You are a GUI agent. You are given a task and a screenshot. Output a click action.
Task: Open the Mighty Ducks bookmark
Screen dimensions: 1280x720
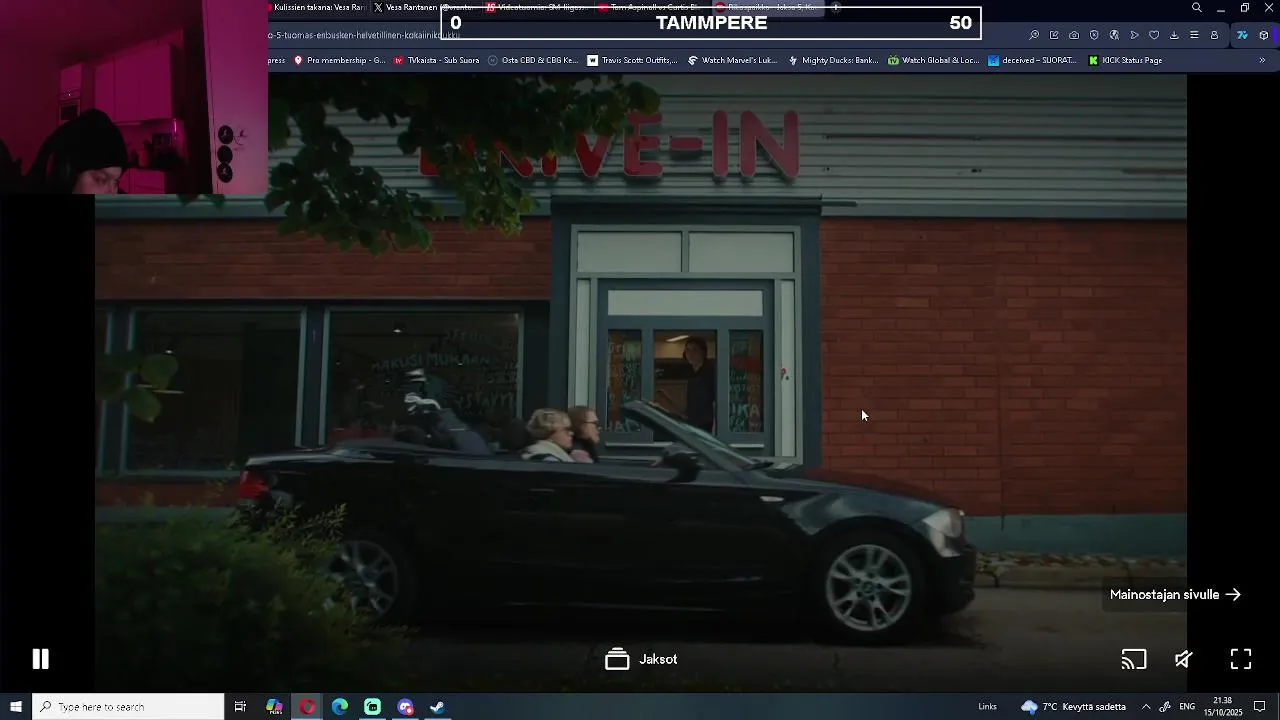click(x=833, y=60)
